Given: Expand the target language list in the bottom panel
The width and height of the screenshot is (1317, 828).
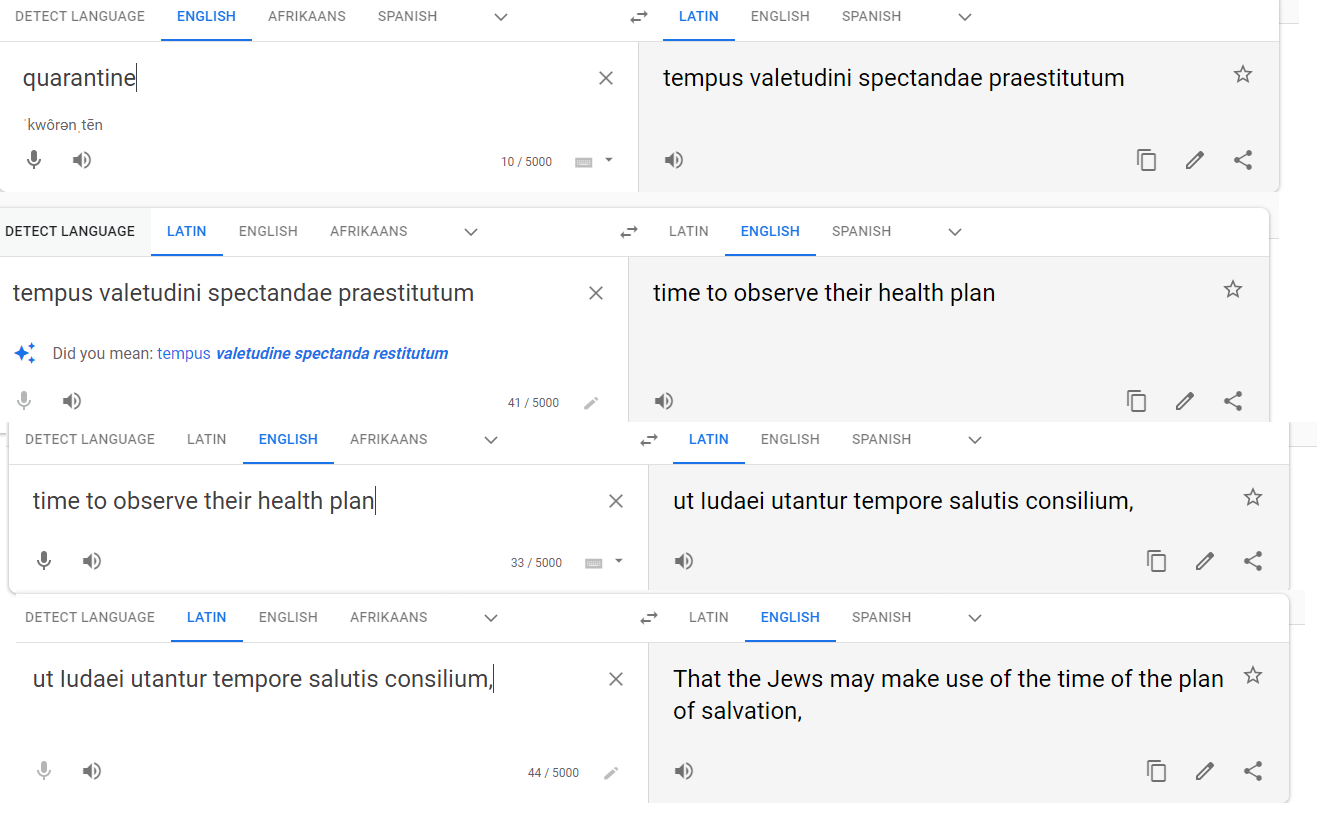Looking at the screenshot, I should point(975,618).
